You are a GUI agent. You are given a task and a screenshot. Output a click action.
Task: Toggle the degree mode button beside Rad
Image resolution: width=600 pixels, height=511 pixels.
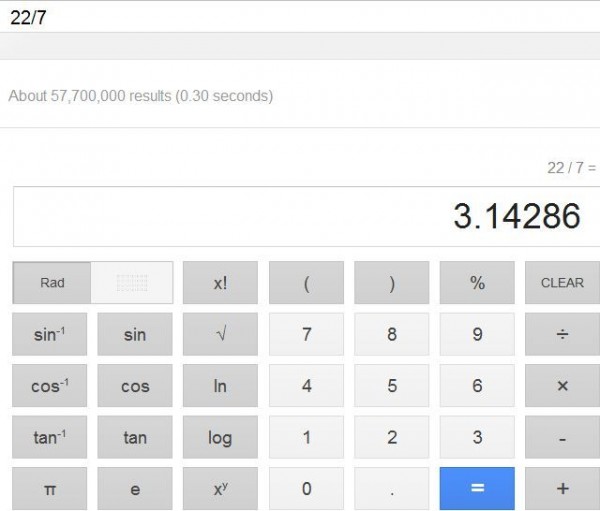(x=132, y=283)
